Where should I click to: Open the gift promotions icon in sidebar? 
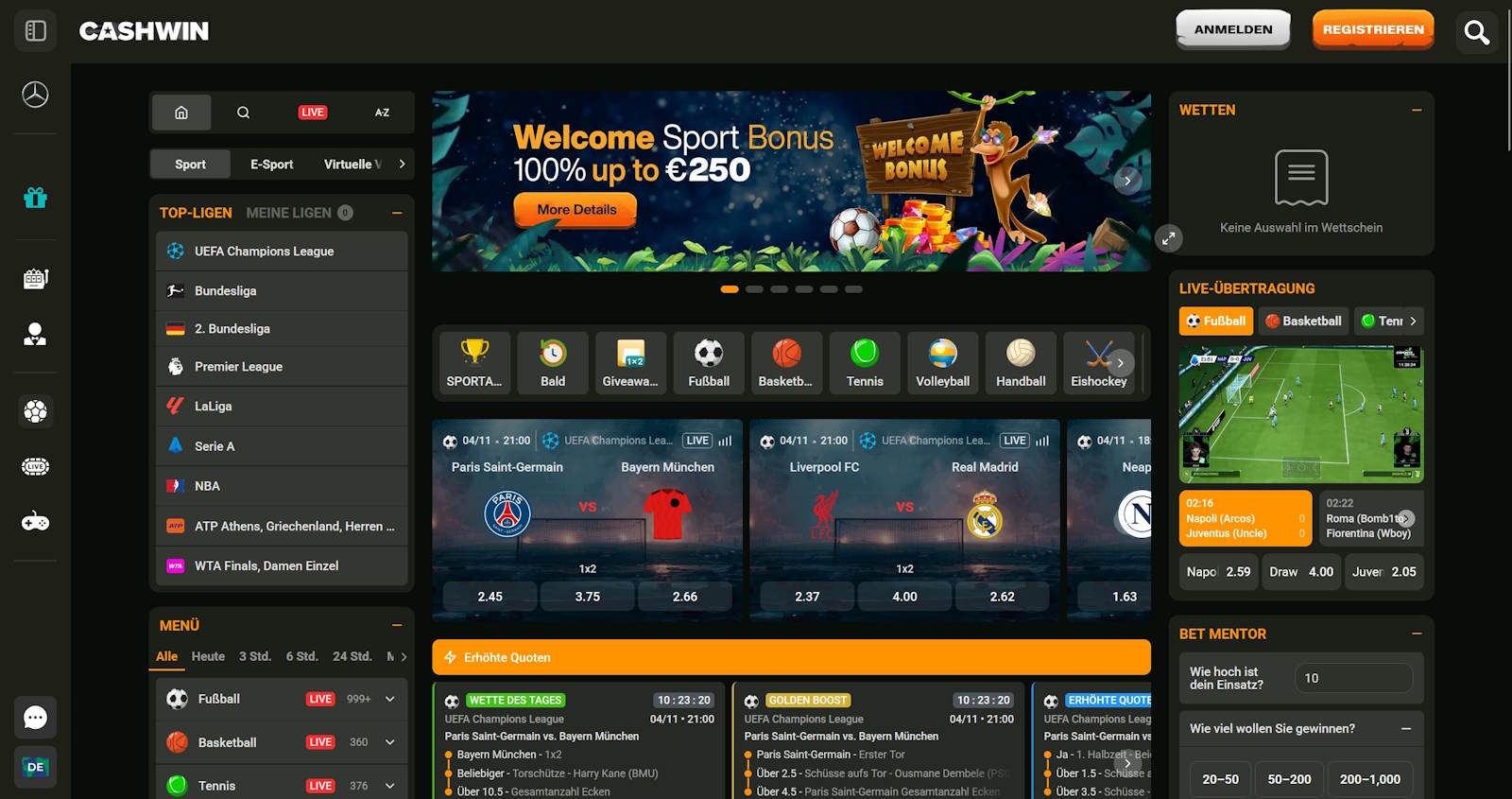36,198
